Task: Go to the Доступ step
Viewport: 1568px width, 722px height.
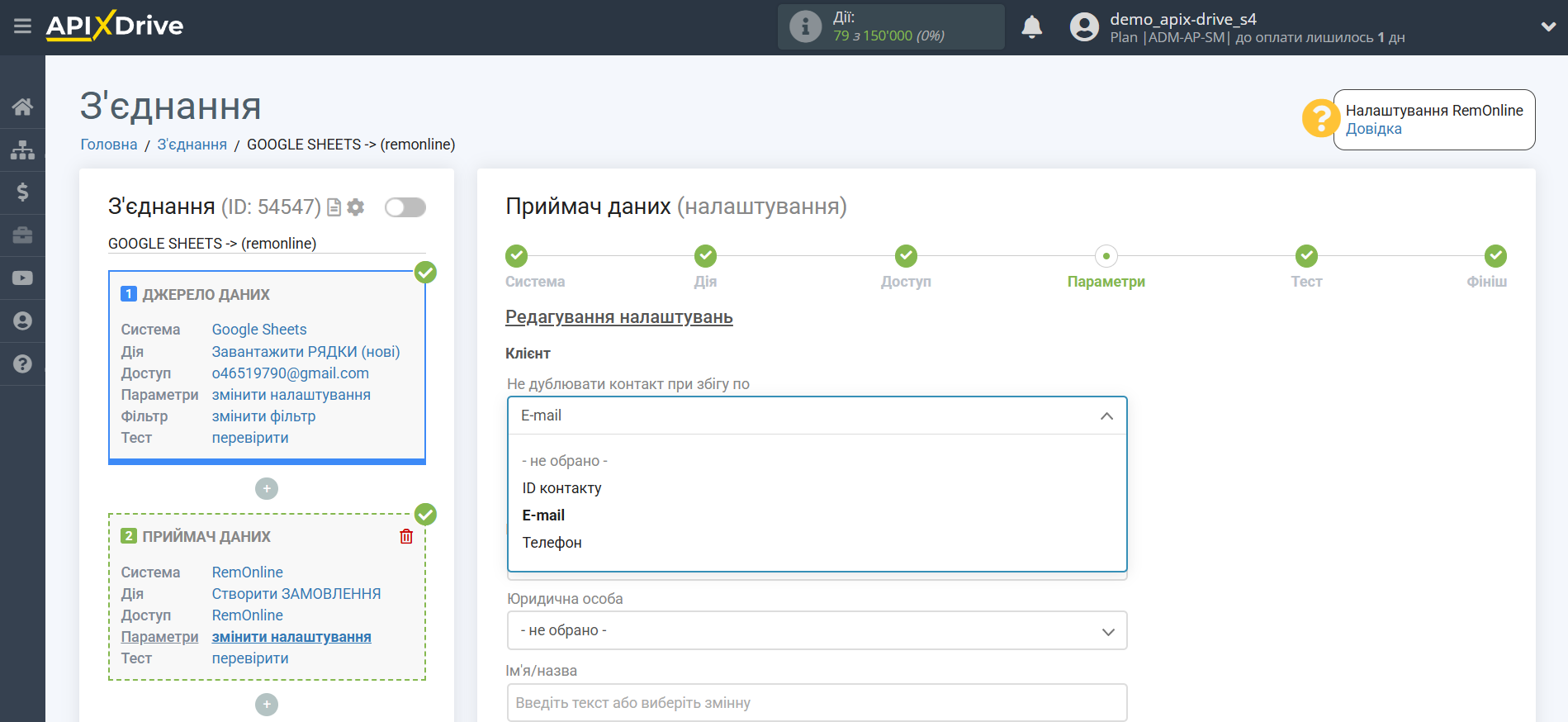Action: click(906, 256)
